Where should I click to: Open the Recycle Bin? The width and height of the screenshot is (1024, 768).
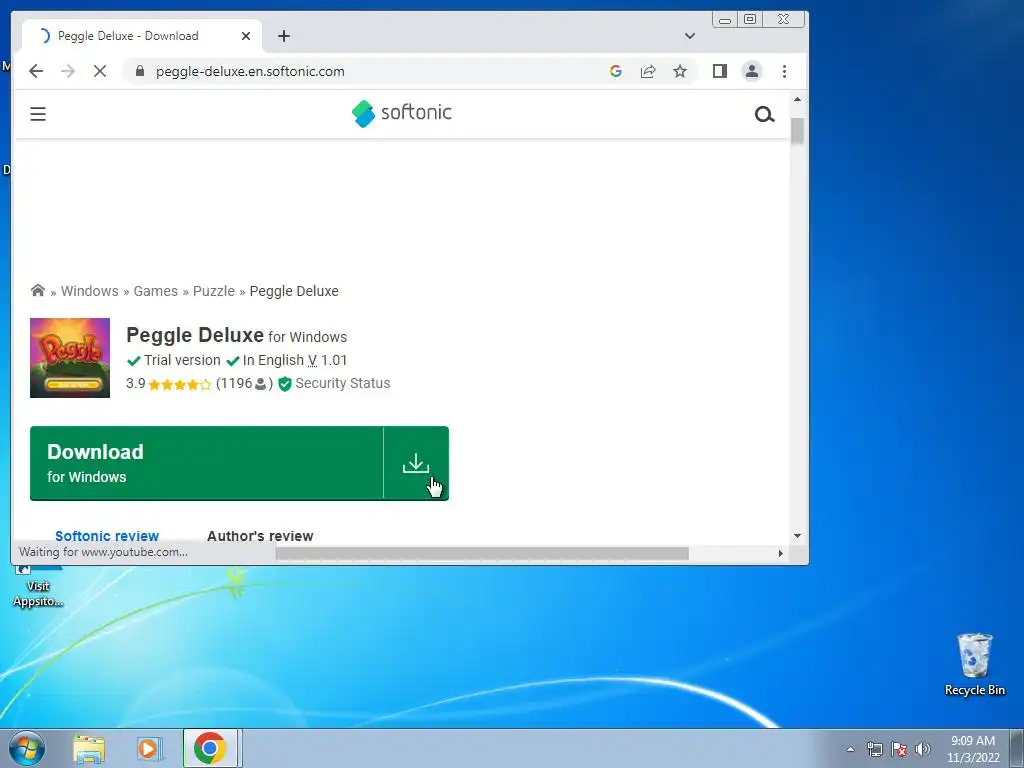974,664
